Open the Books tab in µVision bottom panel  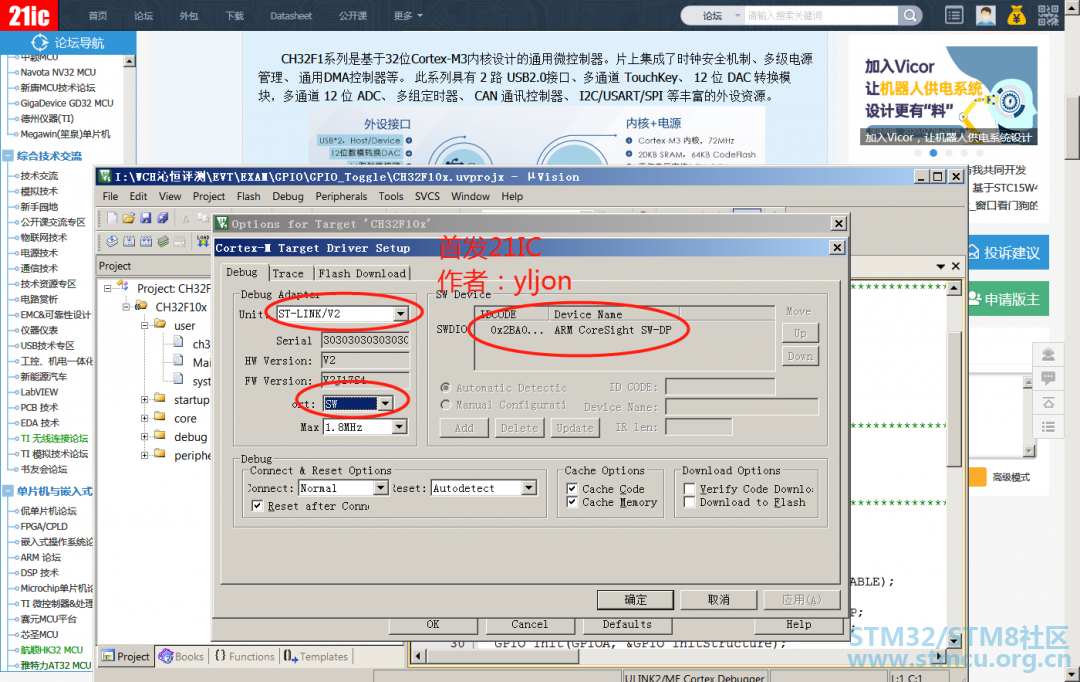(x=182, y=657)
